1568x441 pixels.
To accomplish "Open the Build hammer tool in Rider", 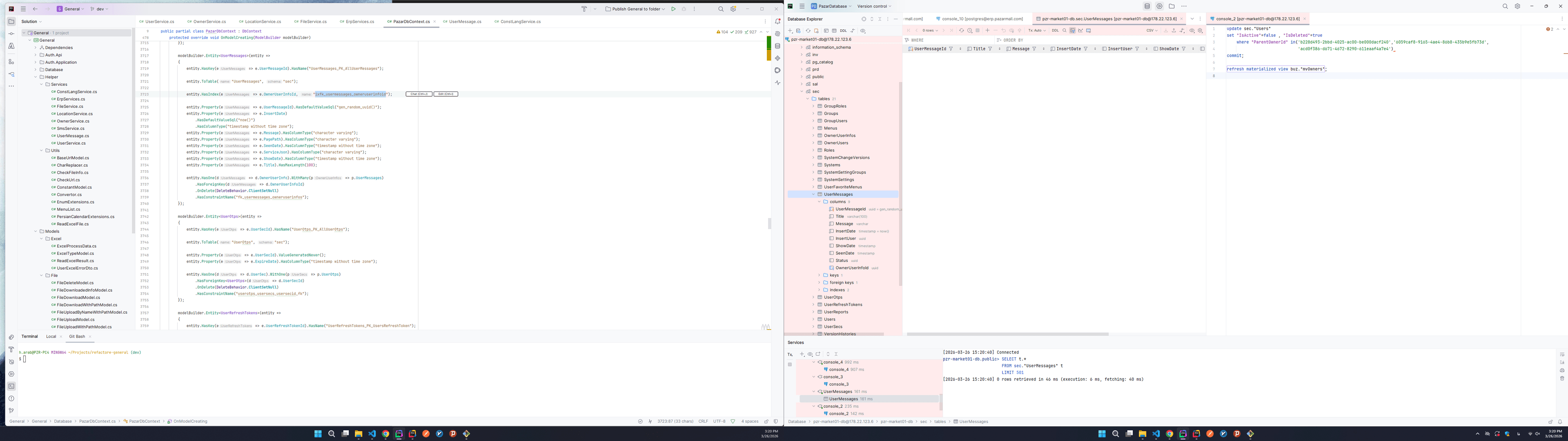I will pos(584,9).
